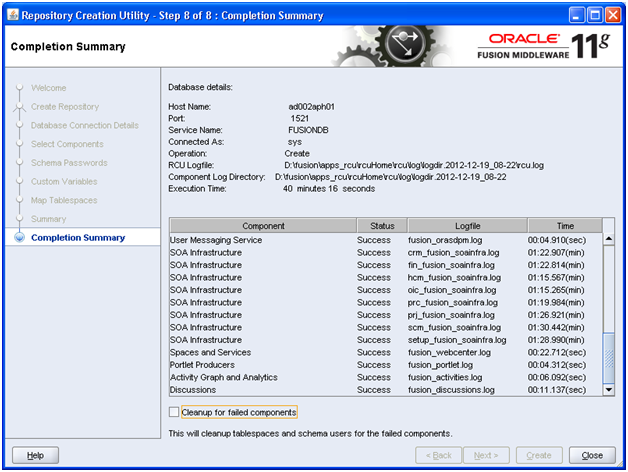Select the Map Tablespaces step
This screenshot has height=472, width=628.
(64, 200)
